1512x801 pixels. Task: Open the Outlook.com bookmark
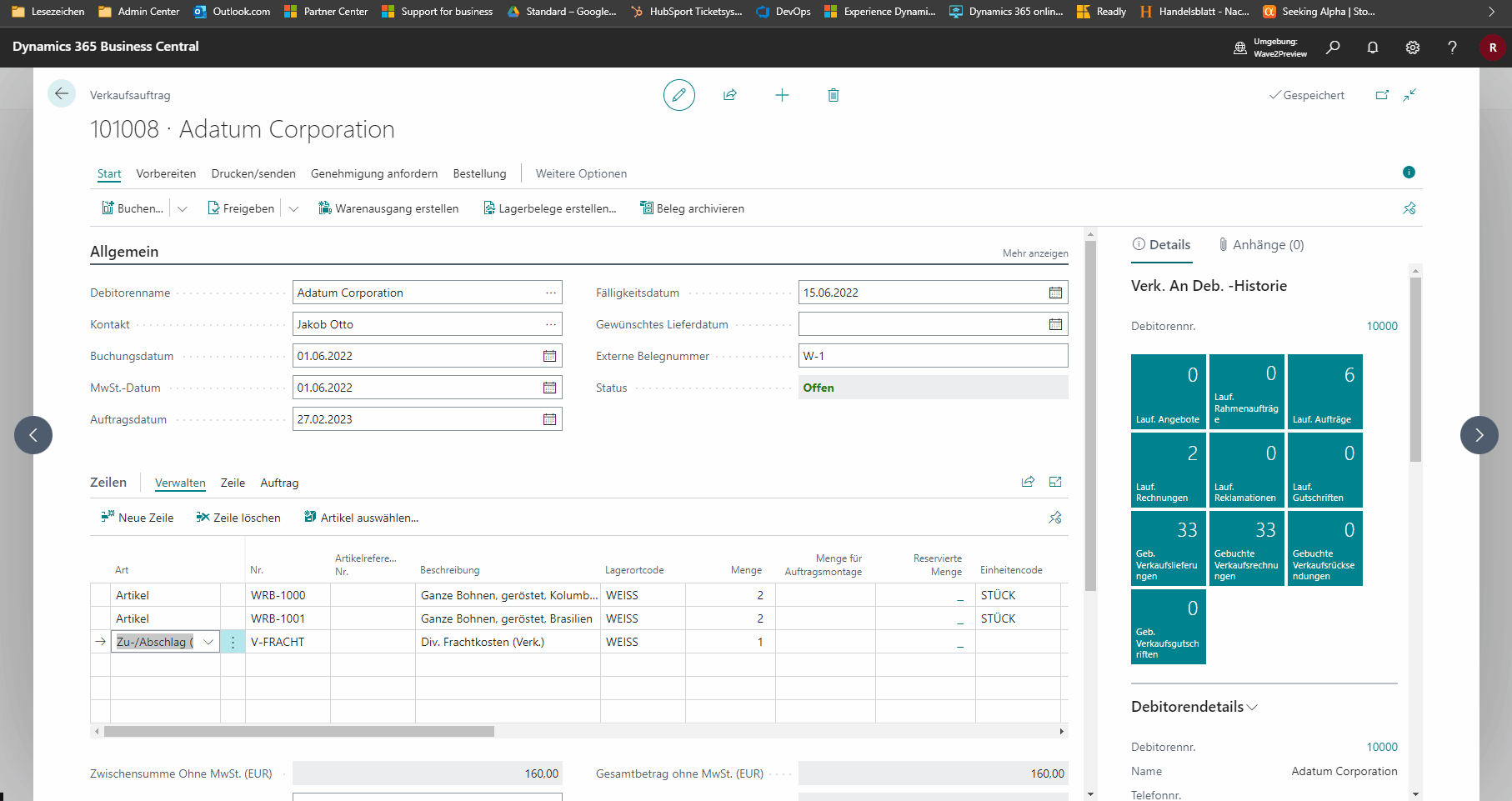(x=232, y=12)
